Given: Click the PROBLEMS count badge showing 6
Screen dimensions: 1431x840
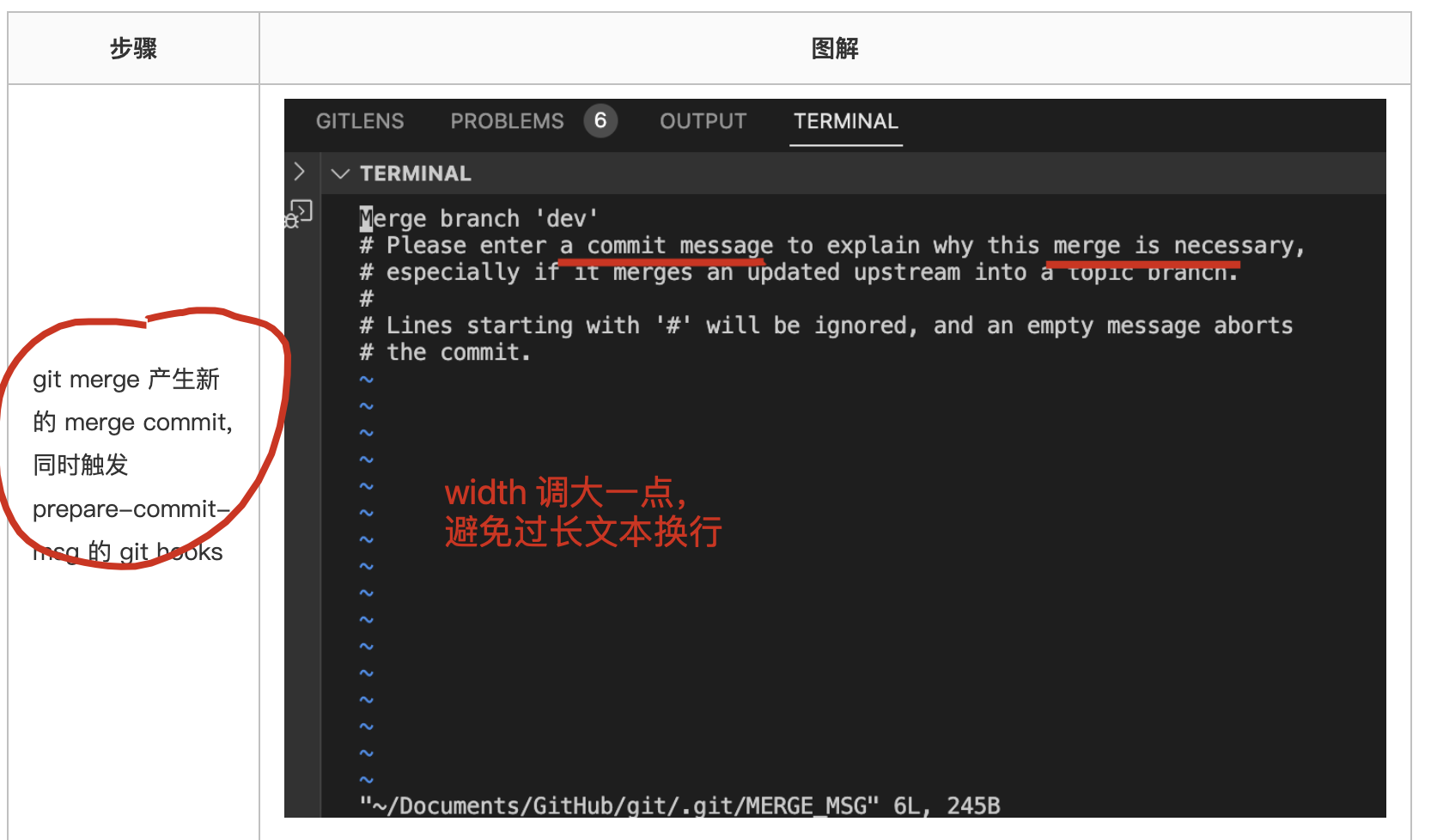Looking at the screenshot, I should 600,120.
